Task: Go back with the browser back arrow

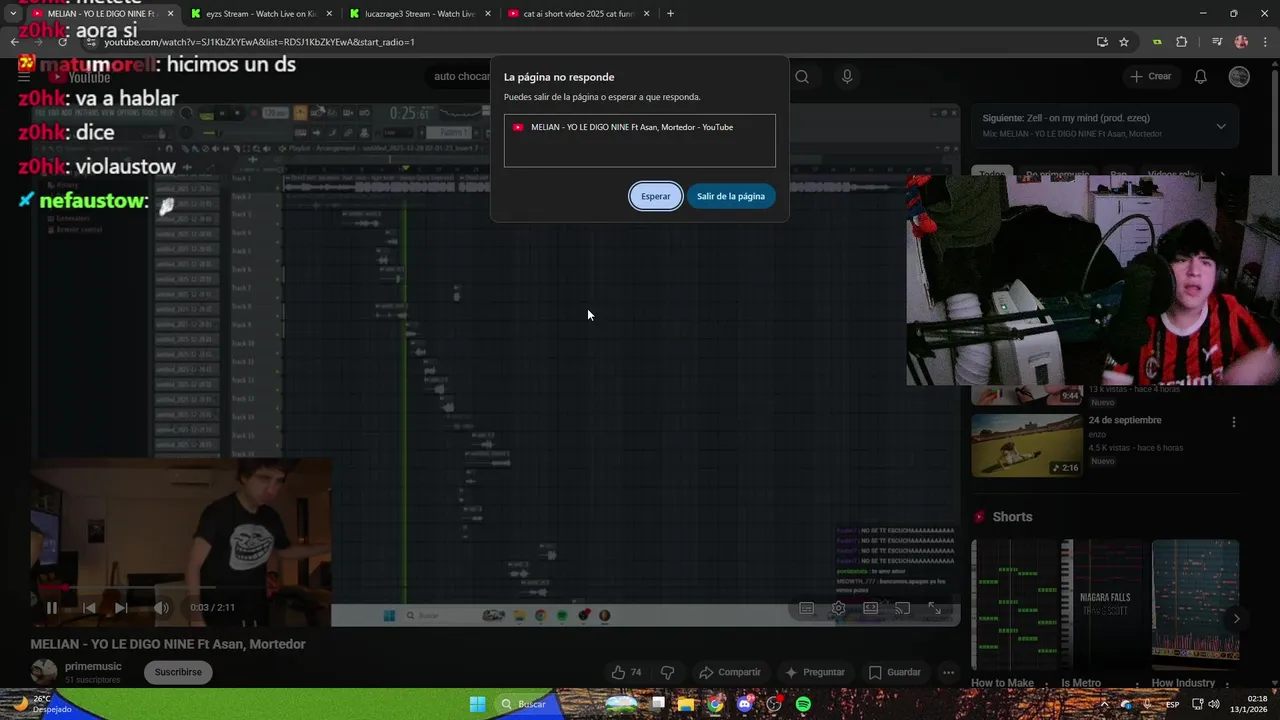Action: pos(14,42)
